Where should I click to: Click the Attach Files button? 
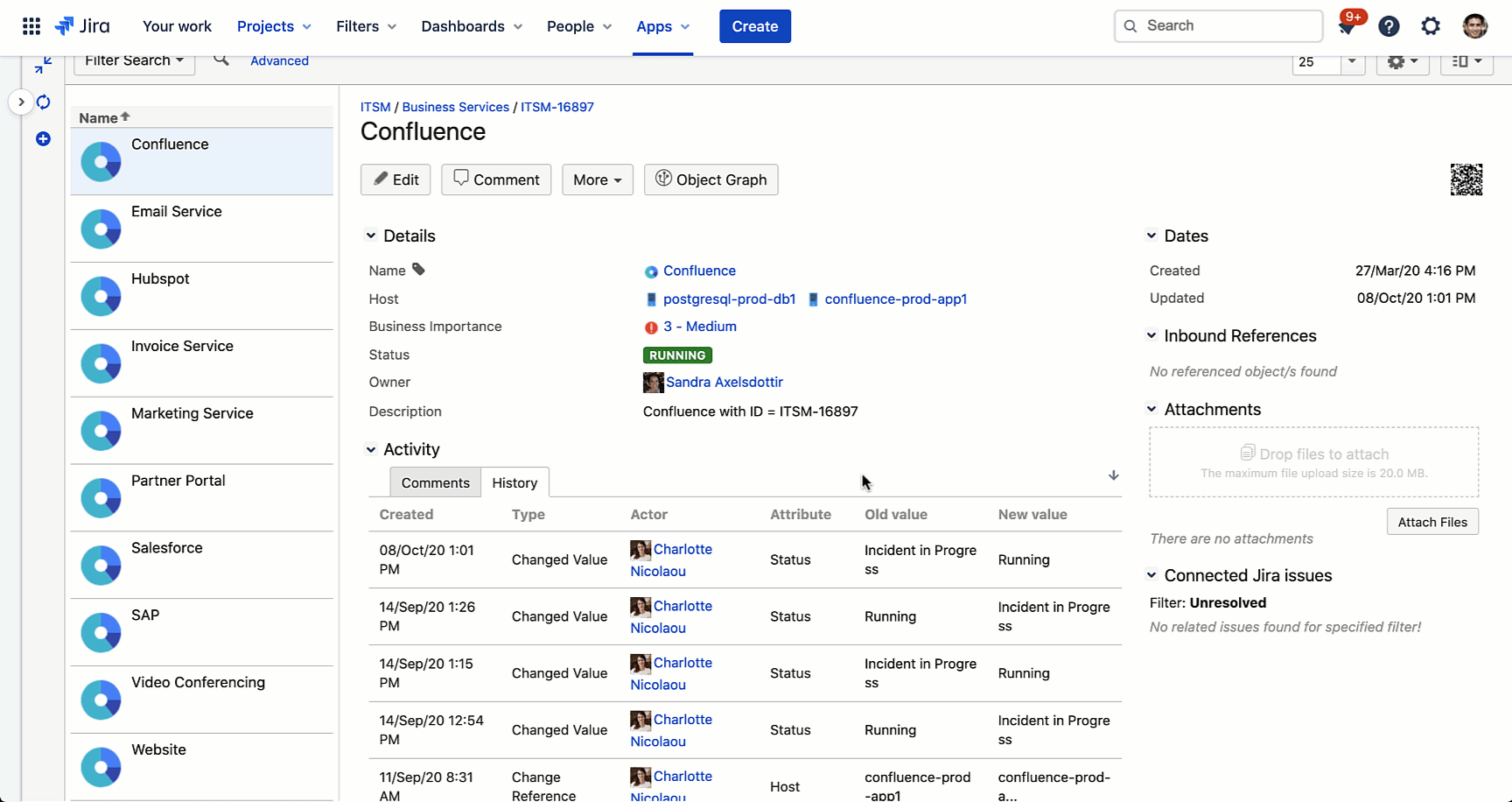(x=1432, y=521)
